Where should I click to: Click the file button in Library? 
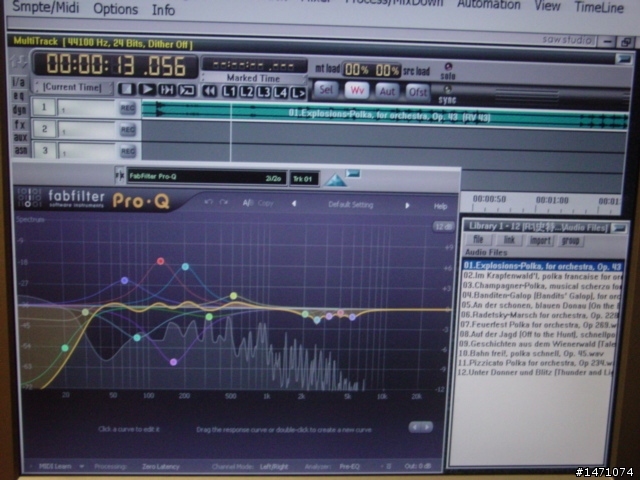478,239
